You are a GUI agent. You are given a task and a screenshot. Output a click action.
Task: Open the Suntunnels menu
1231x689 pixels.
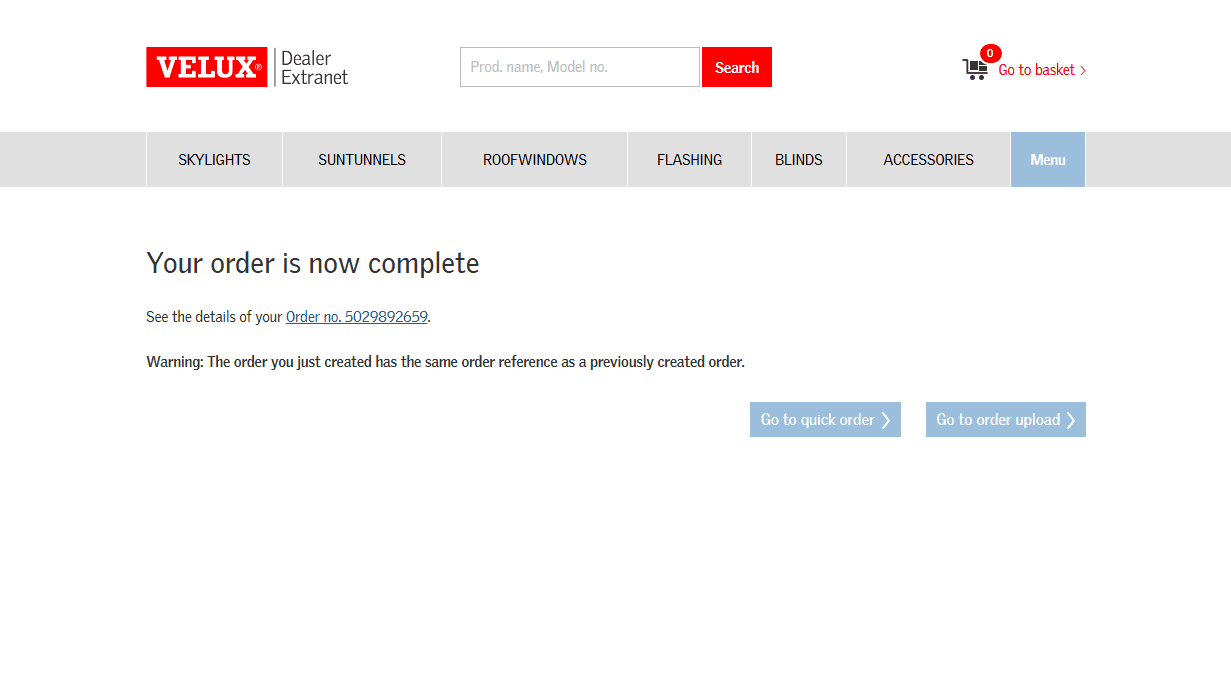362,160
